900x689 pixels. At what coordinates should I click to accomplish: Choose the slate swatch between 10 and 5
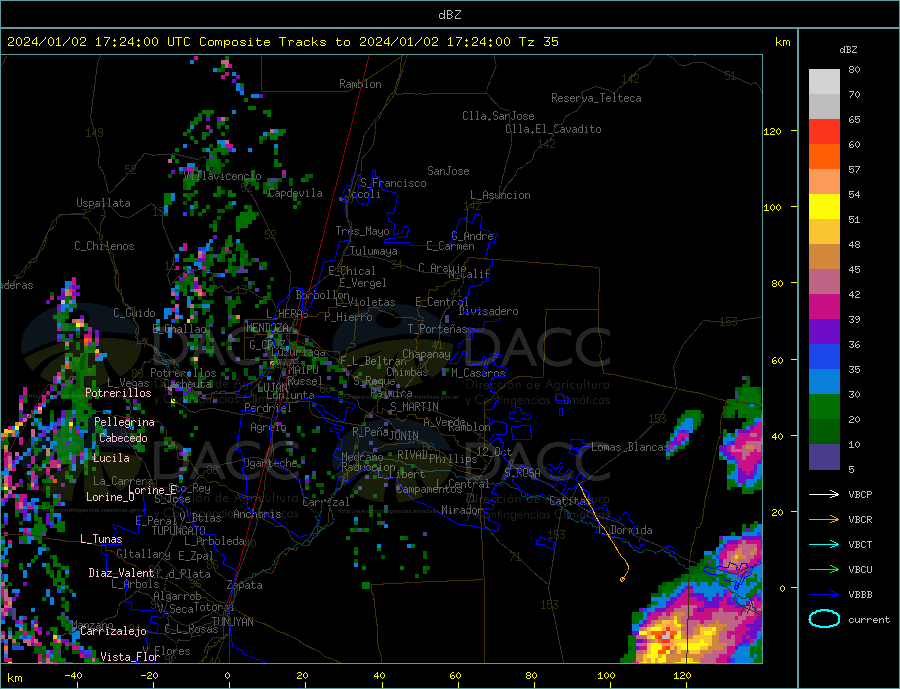[824, 457]
